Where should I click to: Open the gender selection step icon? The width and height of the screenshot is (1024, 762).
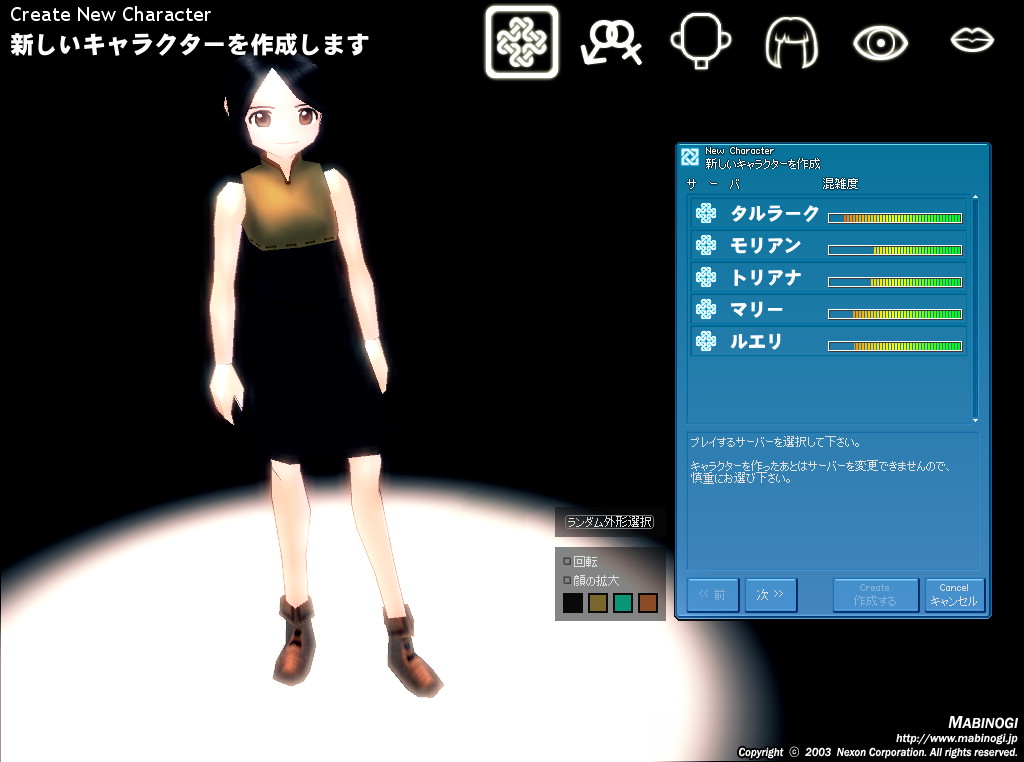tap(611, 42)
